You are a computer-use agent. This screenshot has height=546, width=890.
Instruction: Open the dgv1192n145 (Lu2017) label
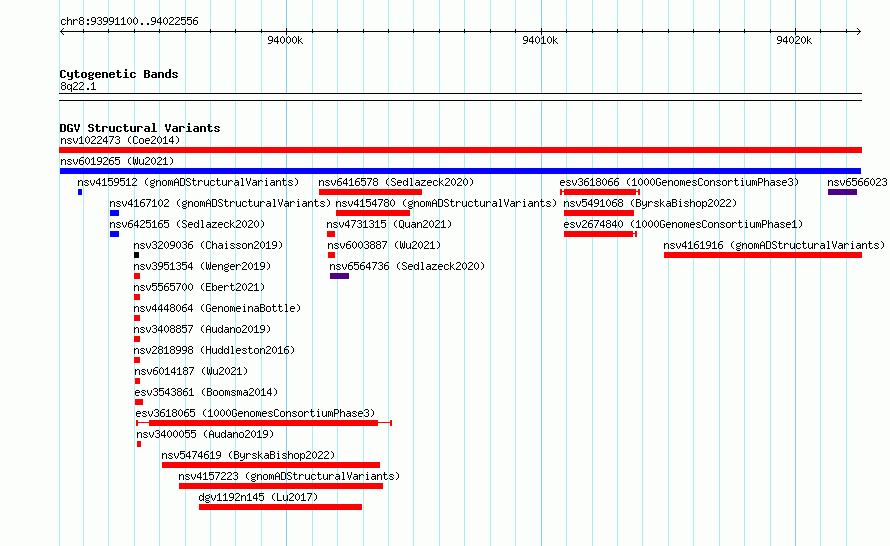258,497
